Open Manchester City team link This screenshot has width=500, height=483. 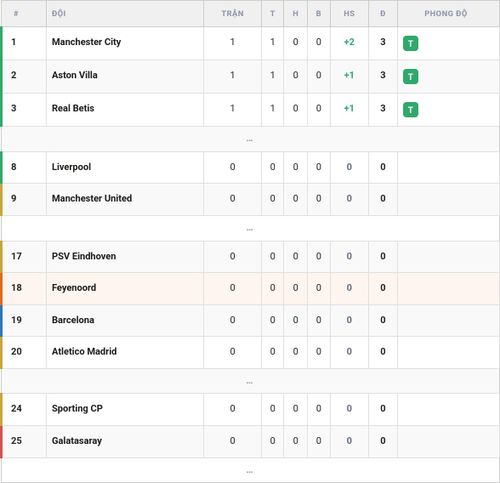(x=86, y=42)
